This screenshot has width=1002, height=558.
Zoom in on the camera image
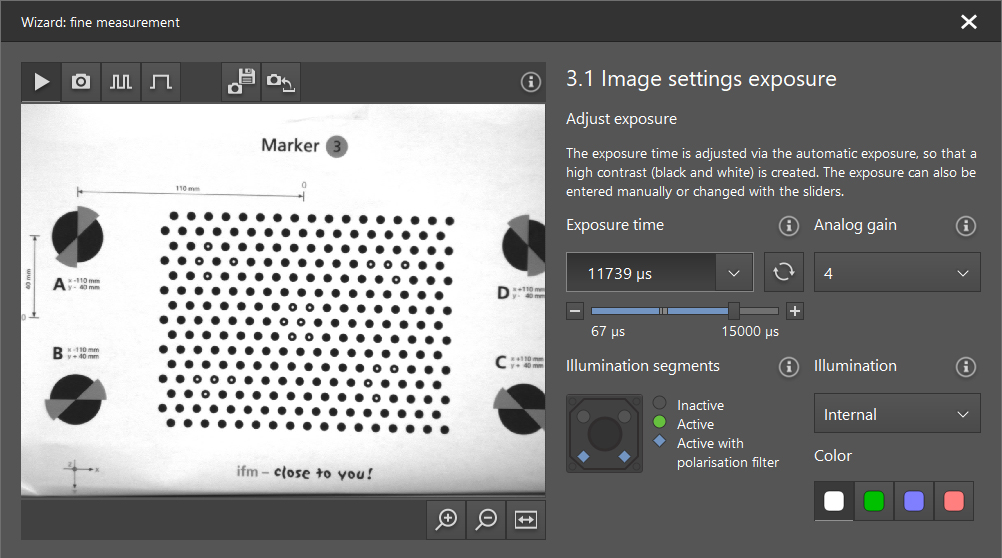coord(447,519)
